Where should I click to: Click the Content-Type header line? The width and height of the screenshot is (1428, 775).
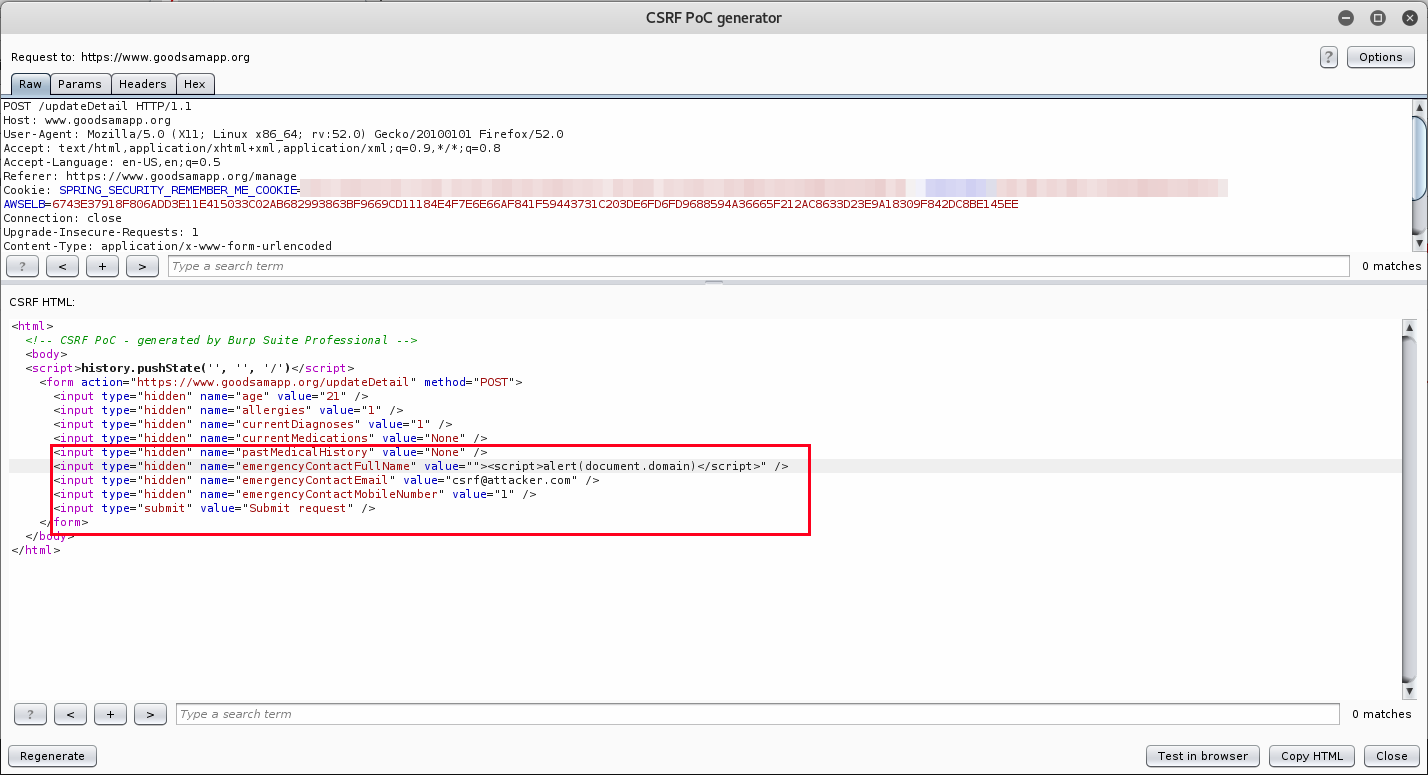168,246
